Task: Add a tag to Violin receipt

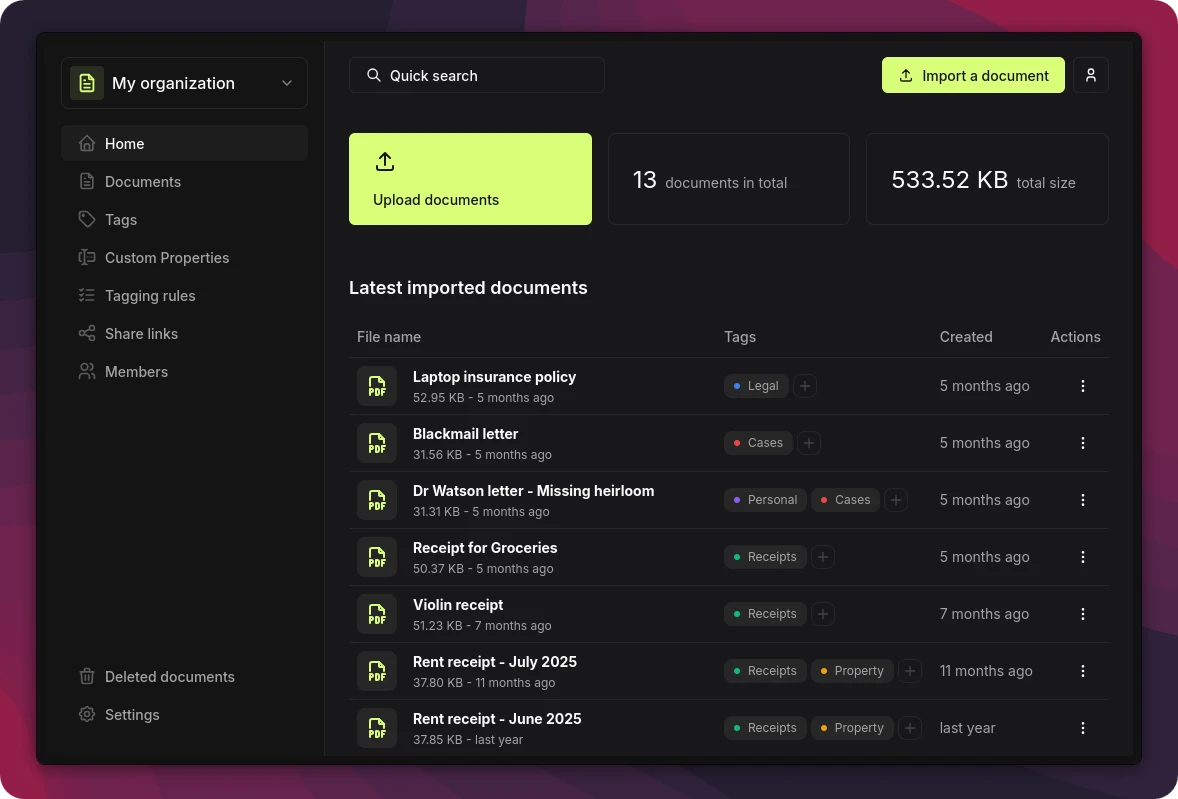Action: (x=823, y=614)
